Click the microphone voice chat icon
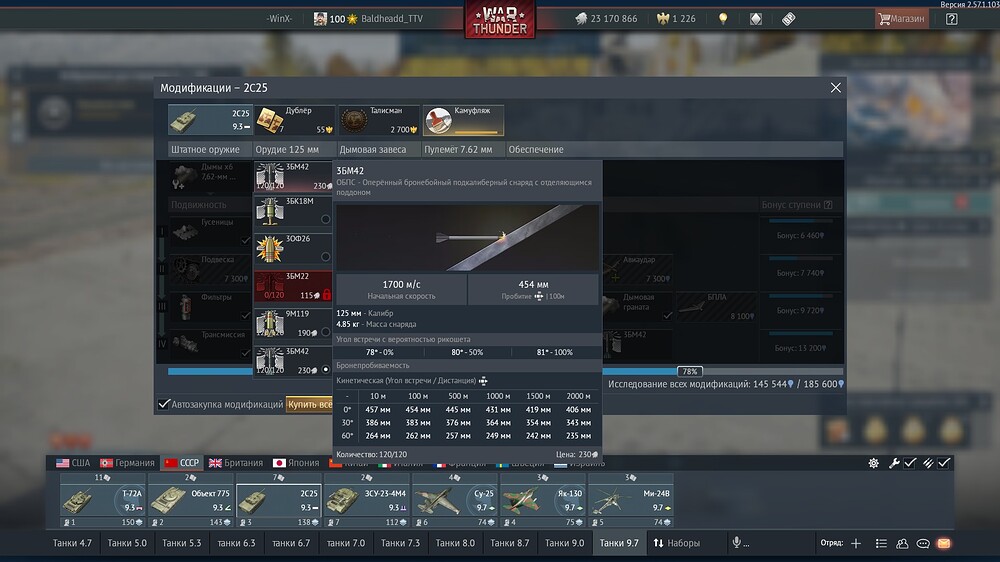 (x=737, y=542)
